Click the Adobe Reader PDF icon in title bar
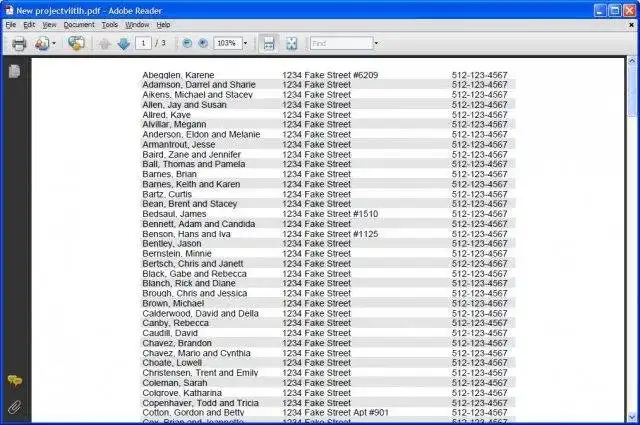The image size is (640, 425). [x=9, y=10]
